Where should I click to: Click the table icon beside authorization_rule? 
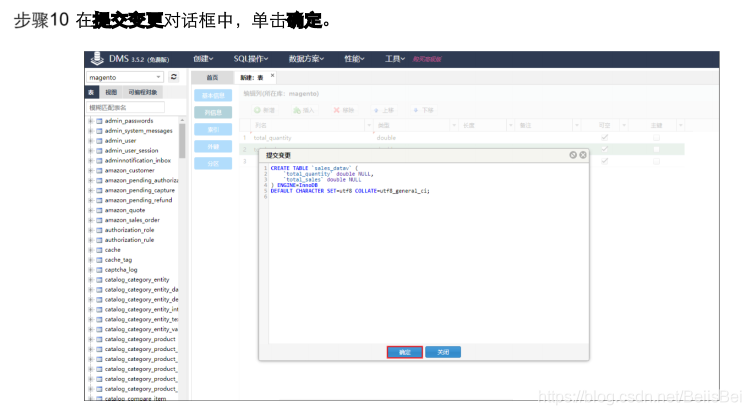100,240
